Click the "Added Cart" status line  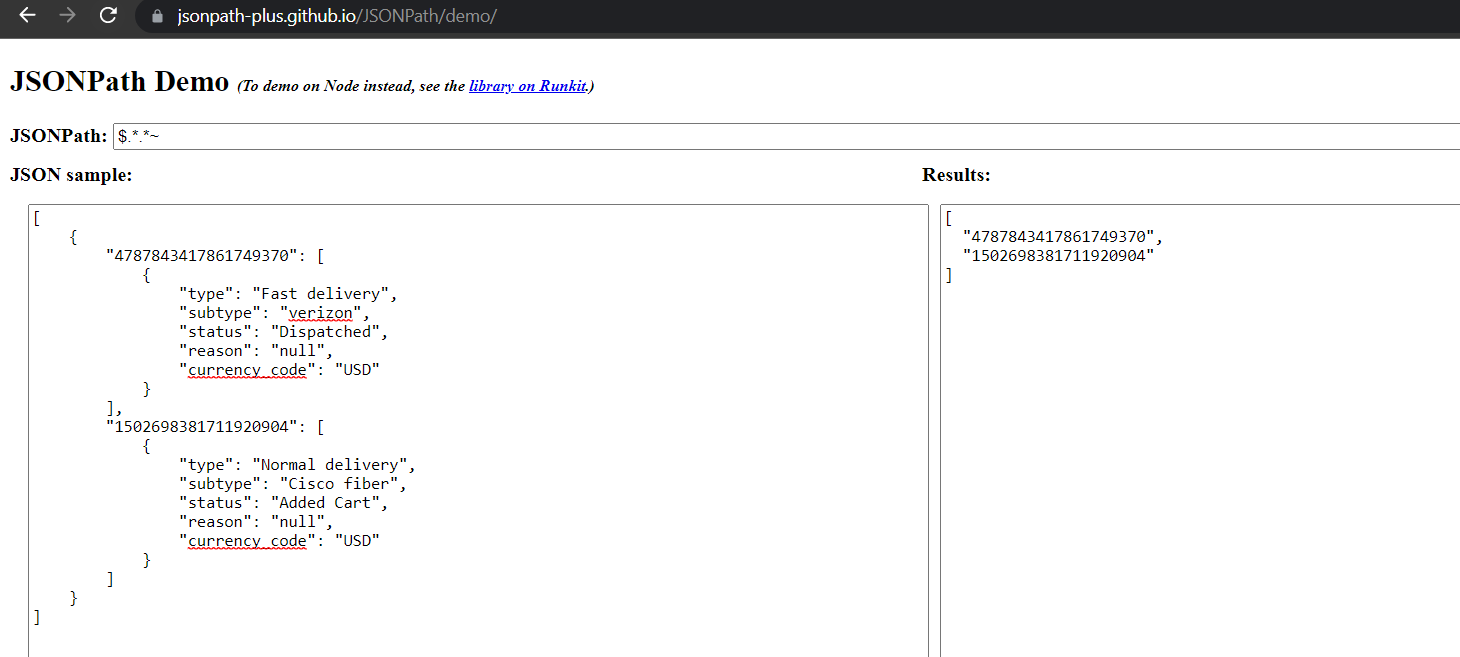pos(284,503)
